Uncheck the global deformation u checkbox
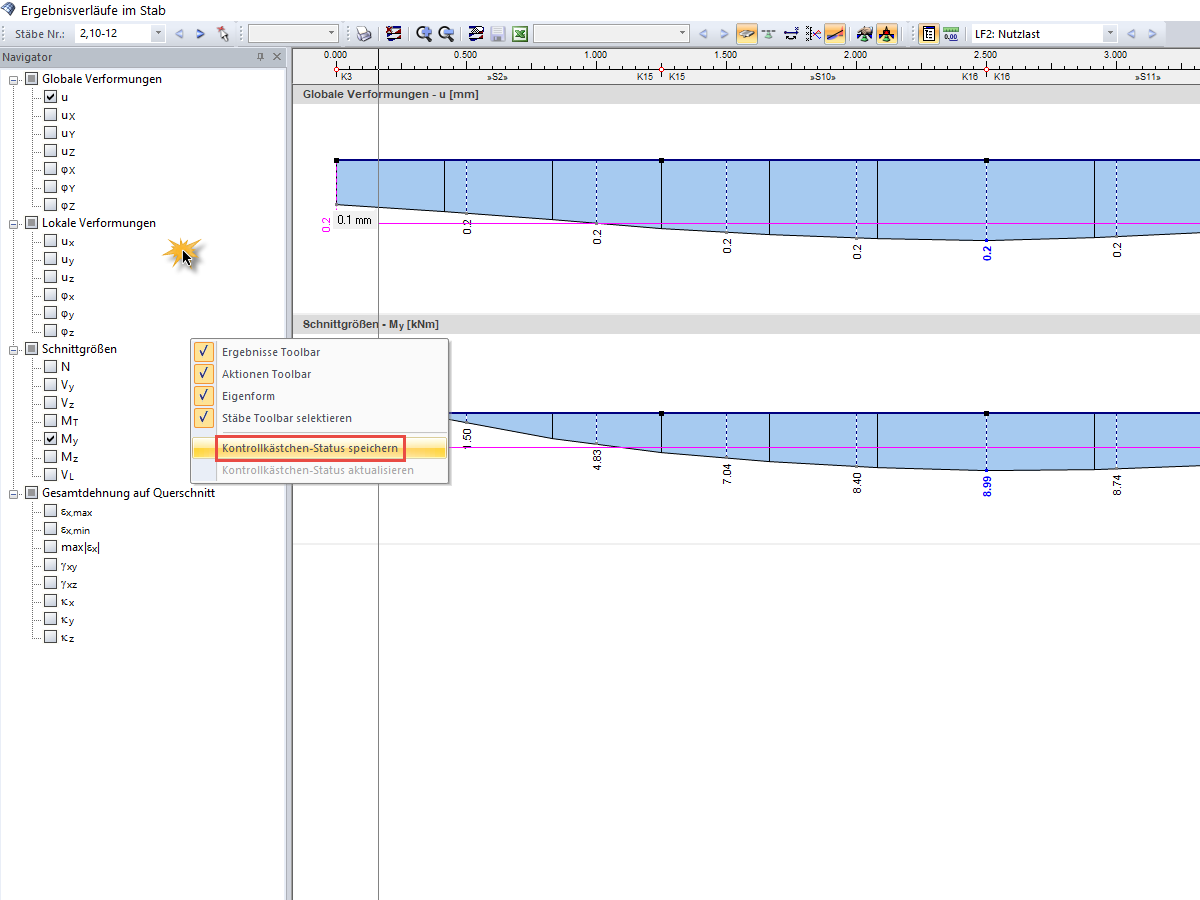 click(50, 97)
